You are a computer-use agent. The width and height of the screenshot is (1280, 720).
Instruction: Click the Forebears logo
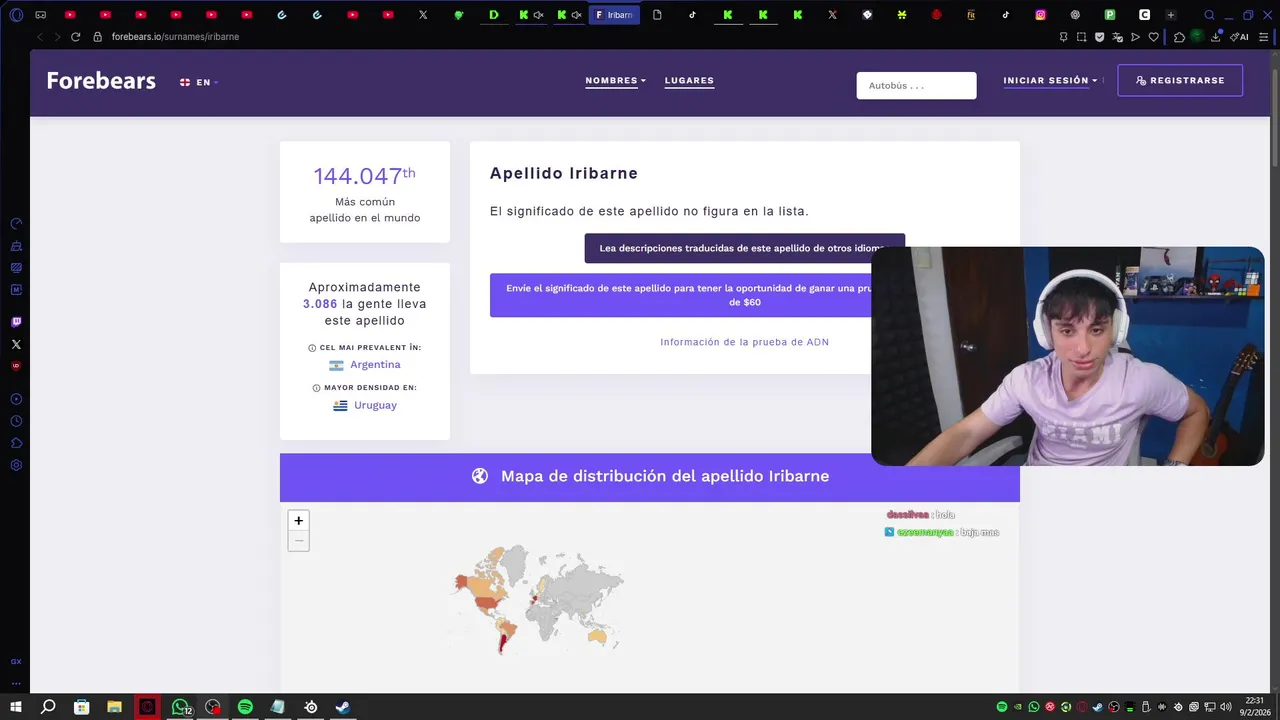coord(101,81)
